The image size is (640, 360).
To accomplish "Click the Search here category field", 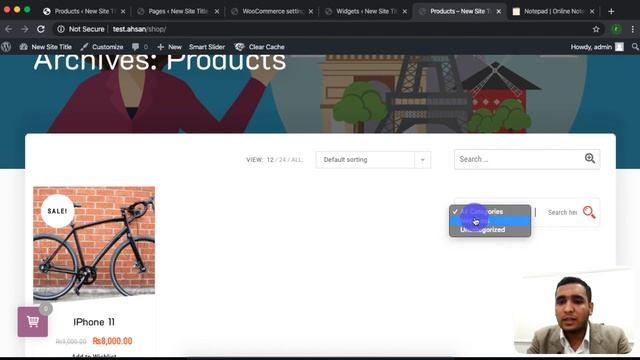I will coord(562,212).
